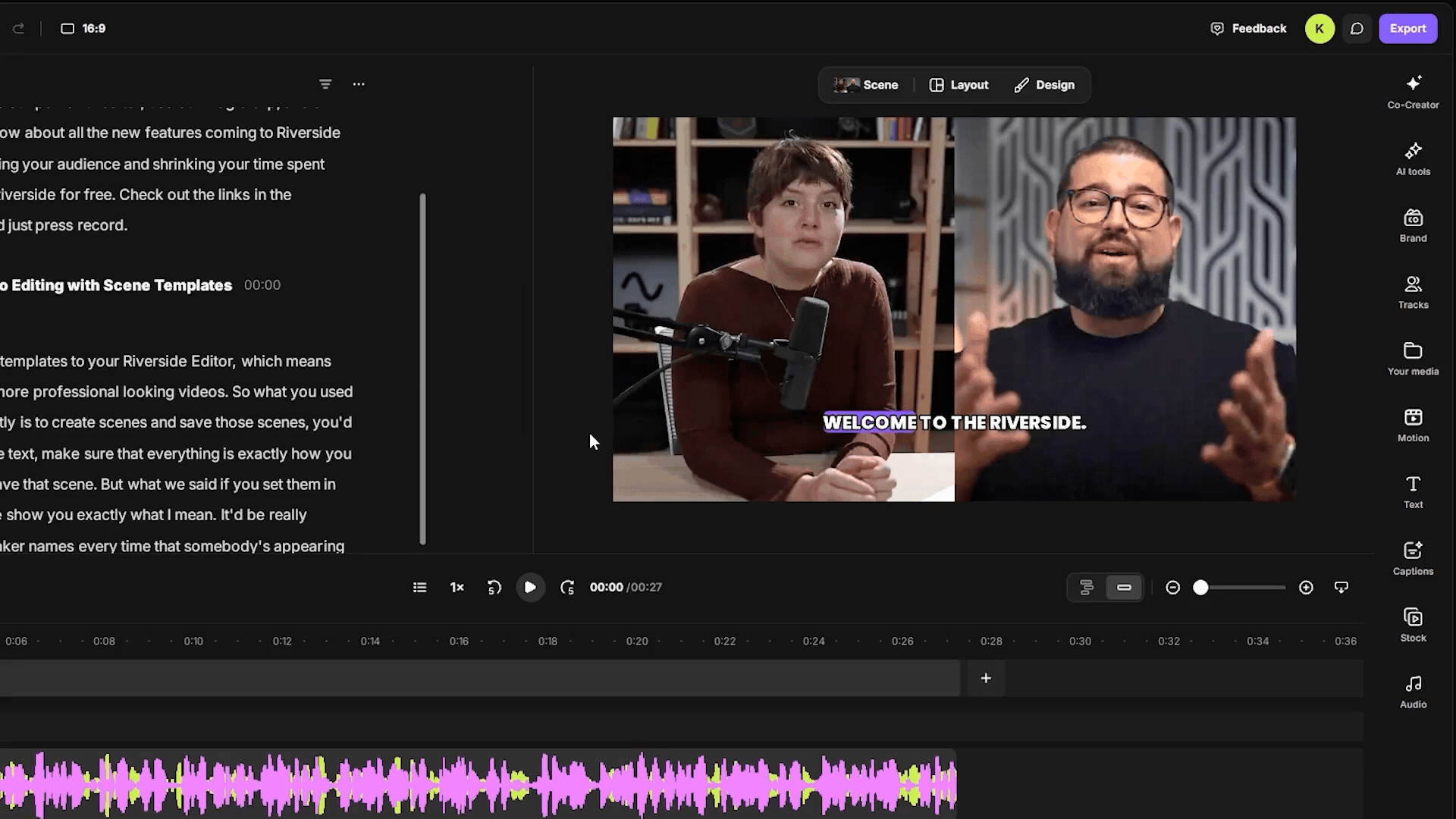1456x819 pixels.
Task: Toggle the expanded timeline tracks view
Action: 1087,588
